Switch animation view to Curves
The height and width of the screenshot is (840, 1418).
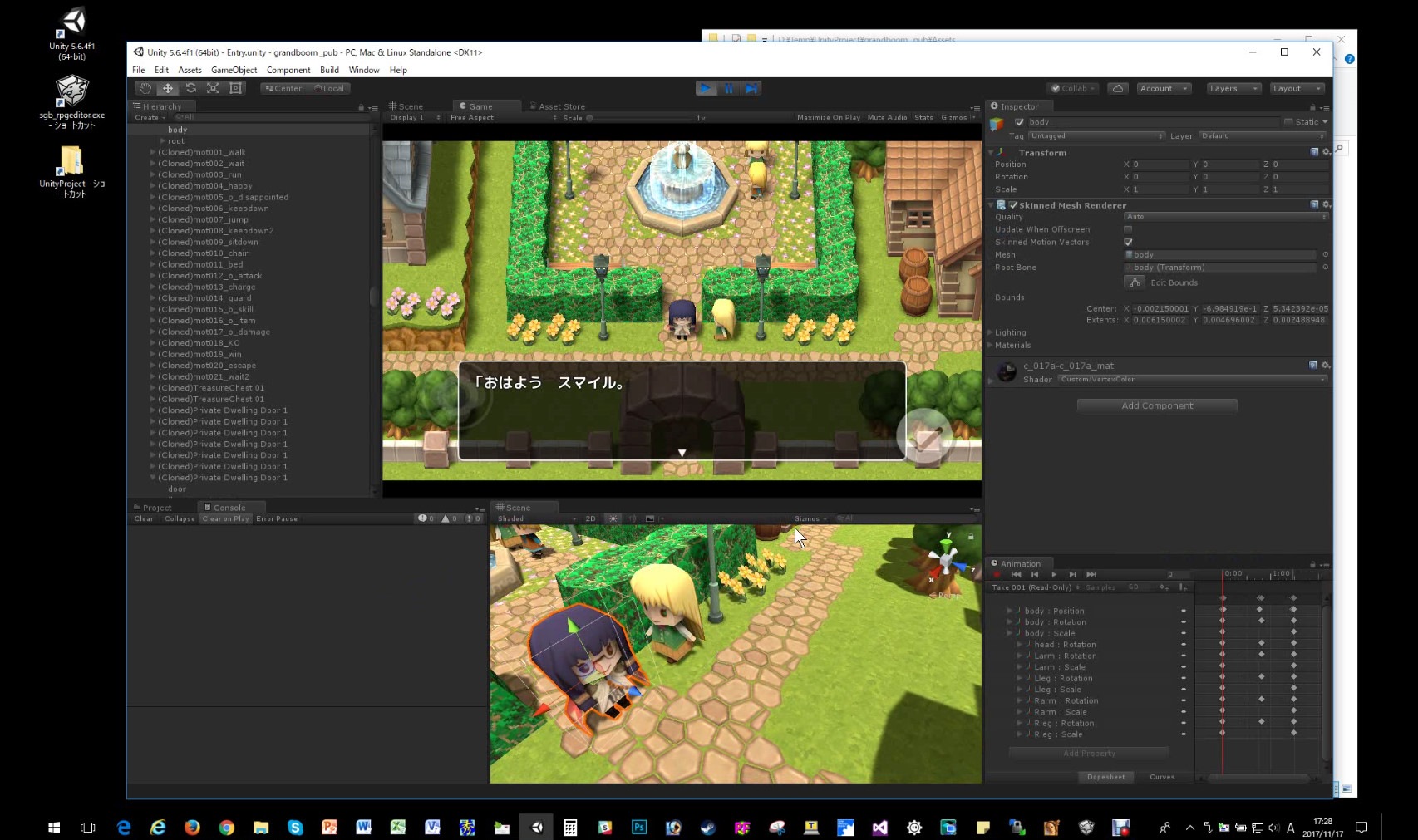pos(1161,777)
